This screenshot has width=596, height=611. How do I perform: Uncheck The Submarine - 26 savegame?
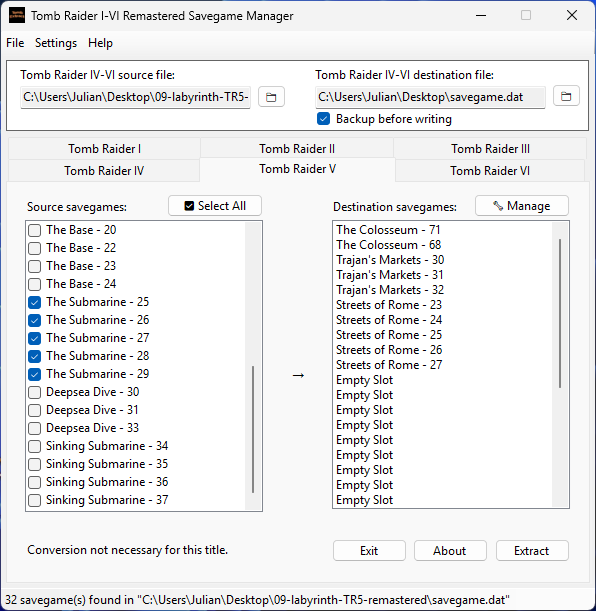tap(35, 320)
